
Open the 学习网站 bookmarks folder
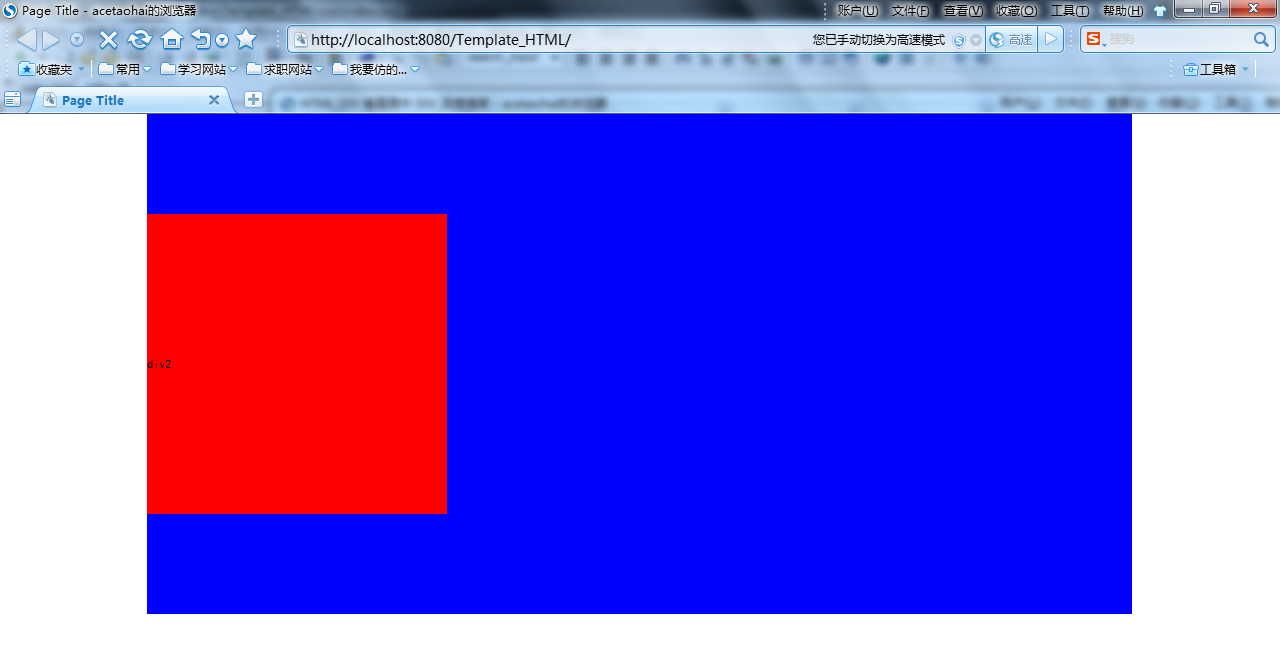pyautogui.click(x=193, y=69)
